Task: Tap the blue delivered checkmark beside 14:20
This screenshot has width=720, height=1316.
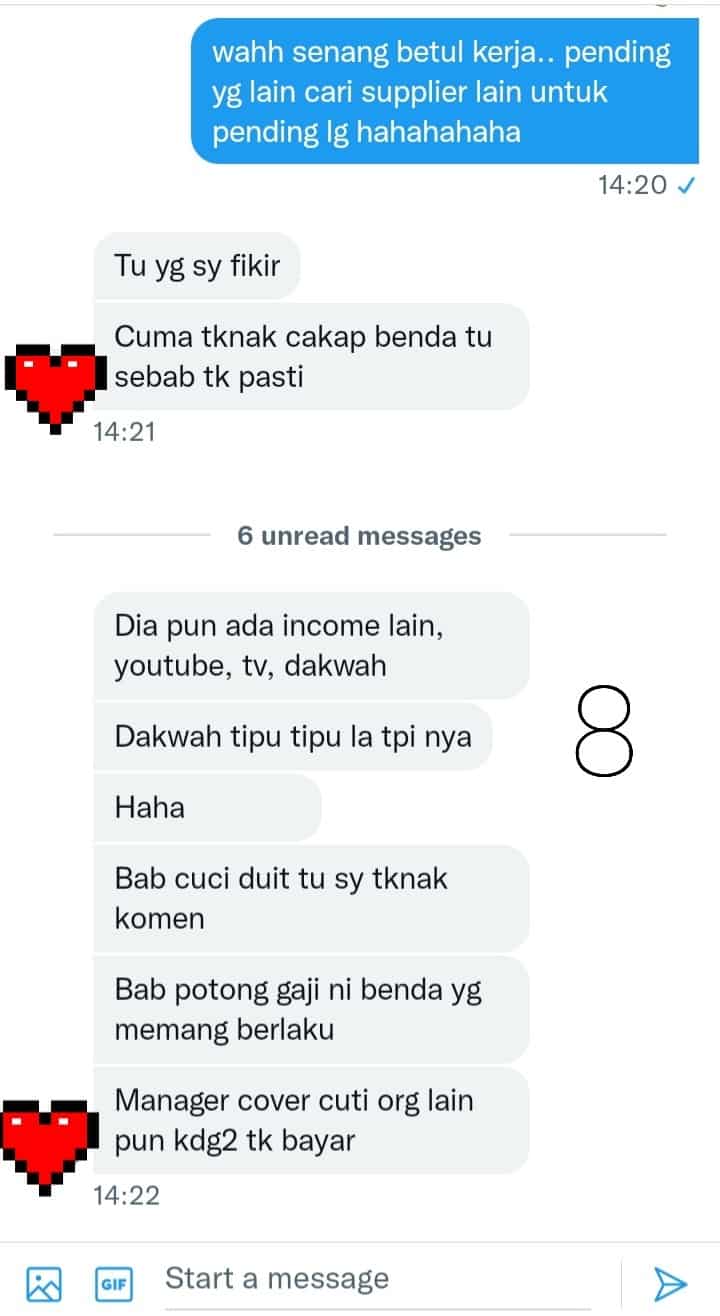Action: pos(686,185)
